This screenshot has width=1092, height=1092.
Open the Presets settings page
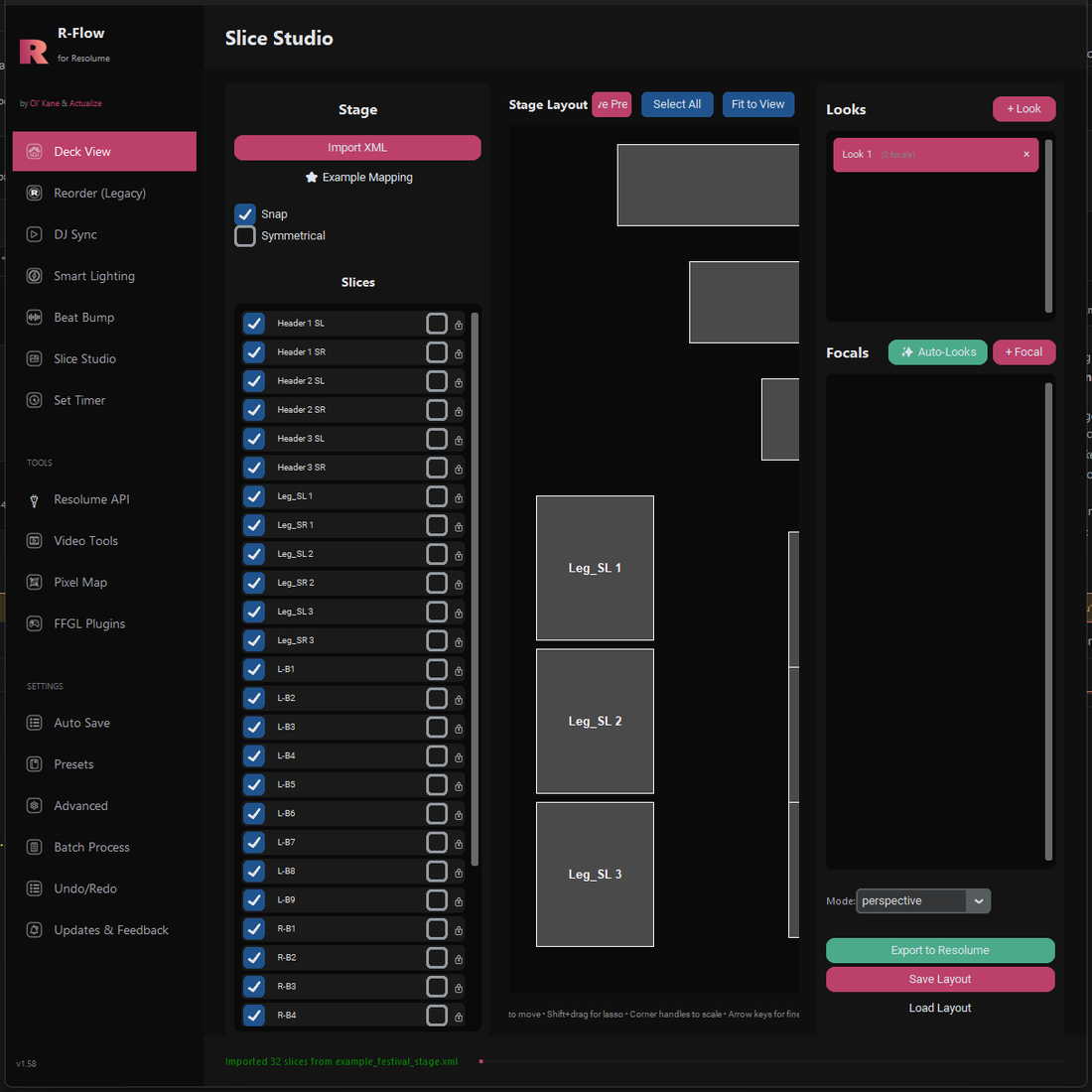[x=73, y=764]
